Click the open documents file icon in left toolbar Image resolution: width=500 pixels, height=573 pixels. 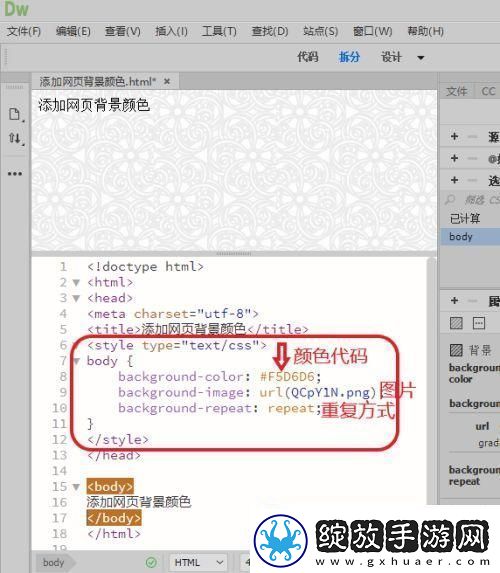pyautogui.click(x=15, y=114)
